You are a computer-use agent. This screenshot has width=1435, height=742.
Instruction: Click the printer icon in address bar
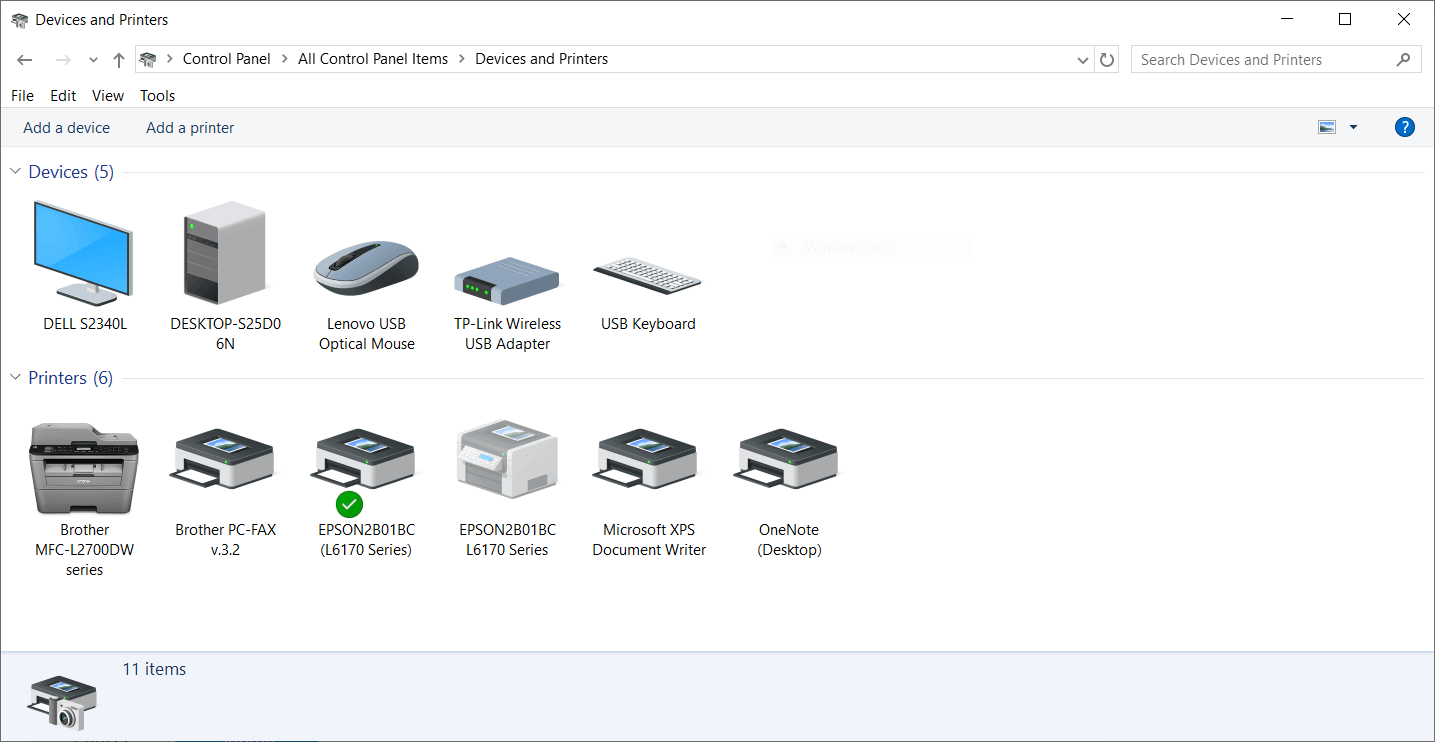point(148,59)
